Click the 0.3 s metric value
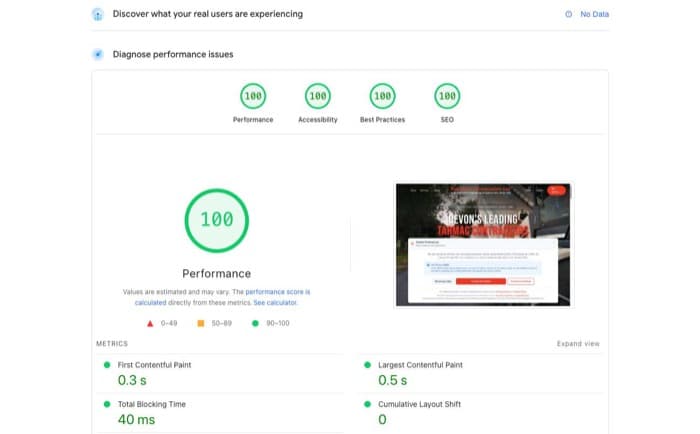The image size is (700, 434). [x=132, y=380]
